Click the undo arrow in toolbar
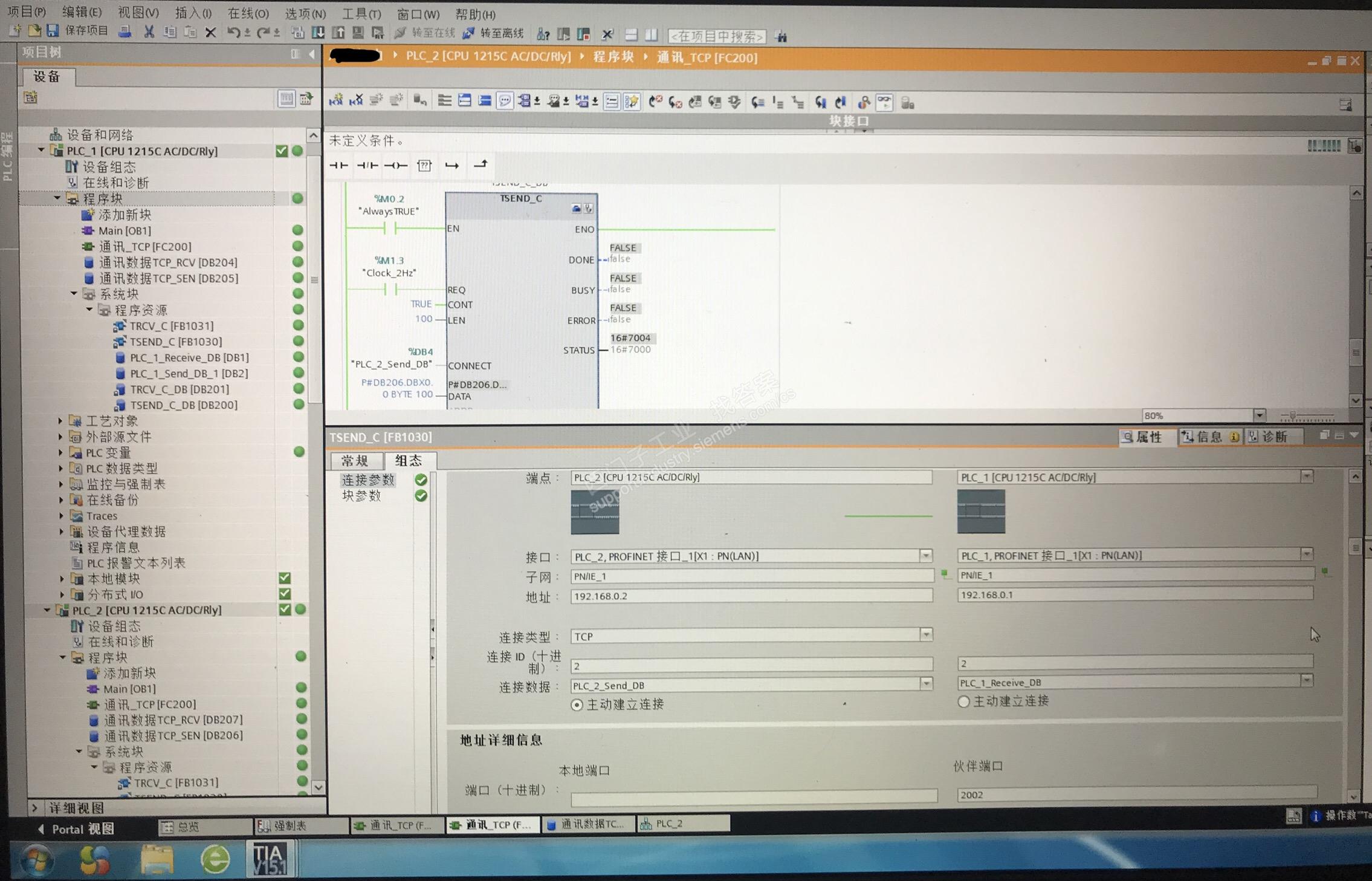The height and width of the screenshot is (881, 1372). click(233, 33)
